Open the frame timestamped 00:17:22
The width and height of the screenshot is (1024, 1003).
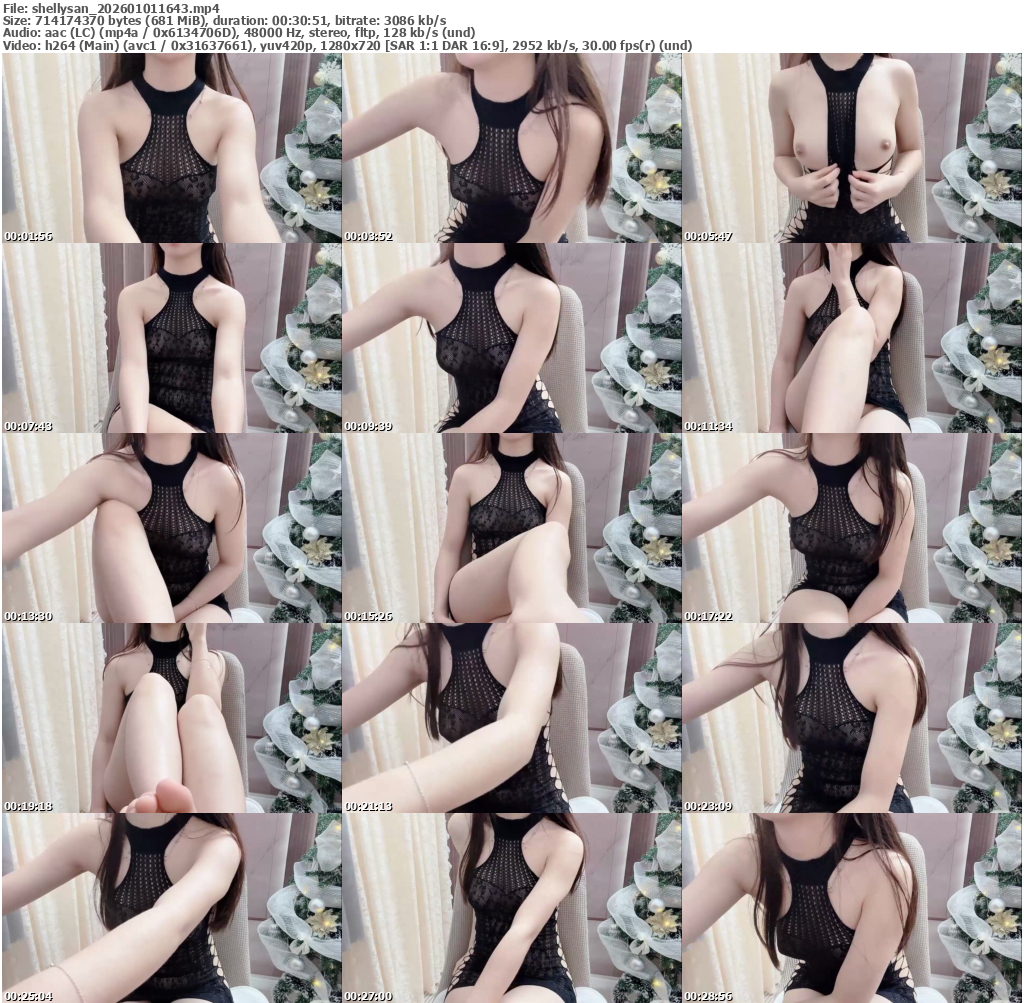tap(851, 528)
